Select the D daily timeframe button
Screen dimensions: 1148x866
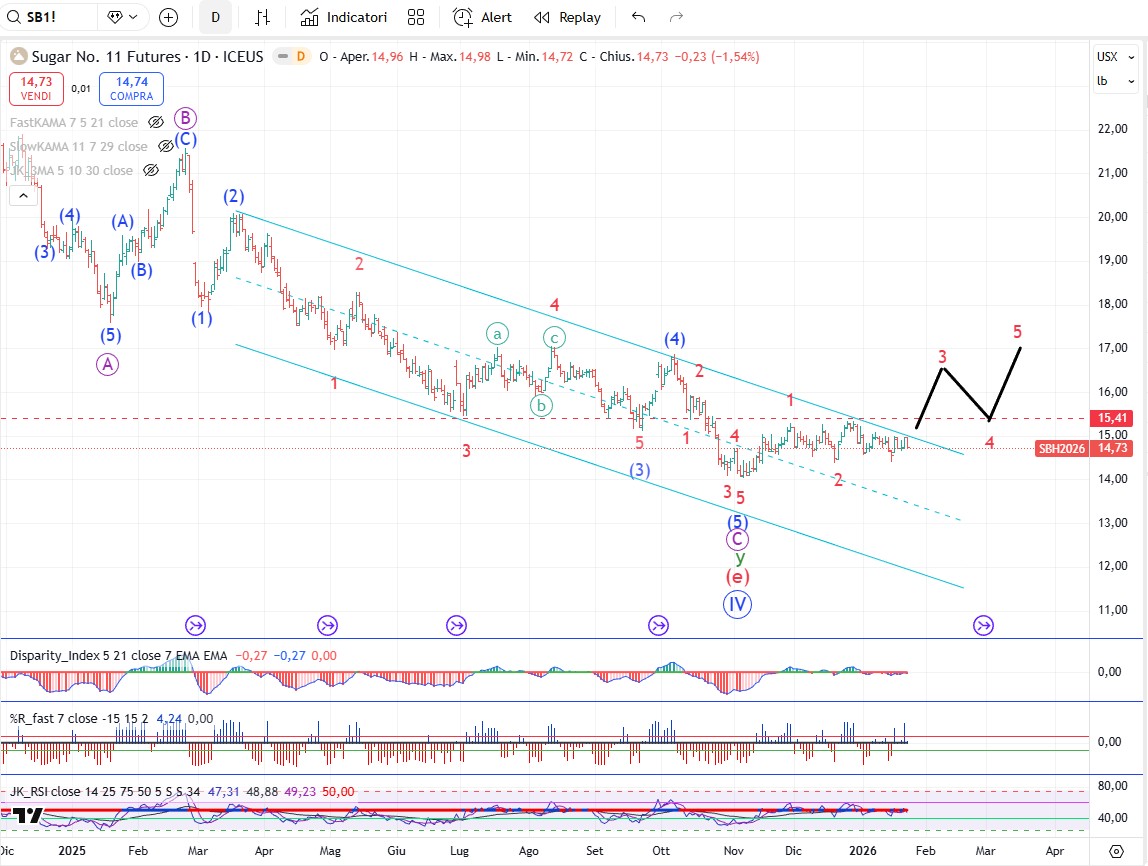click(215, 17)
